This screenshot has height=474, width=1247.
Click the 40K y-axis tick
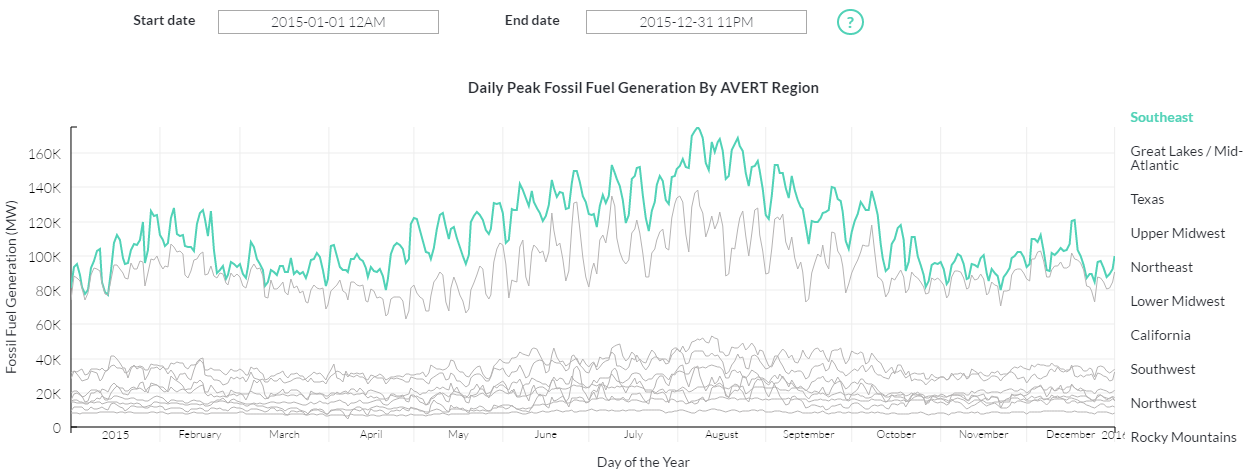click(49, 359)
